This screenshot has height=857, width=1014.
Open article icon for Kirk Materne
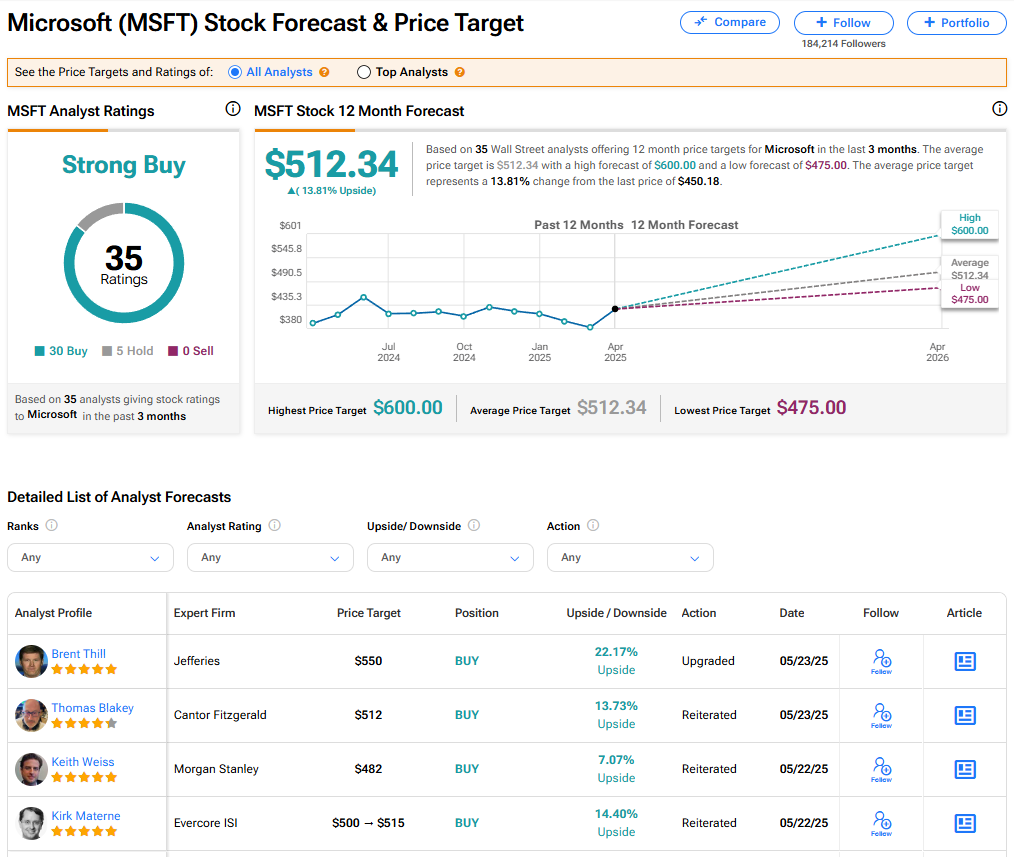(964, 823)
